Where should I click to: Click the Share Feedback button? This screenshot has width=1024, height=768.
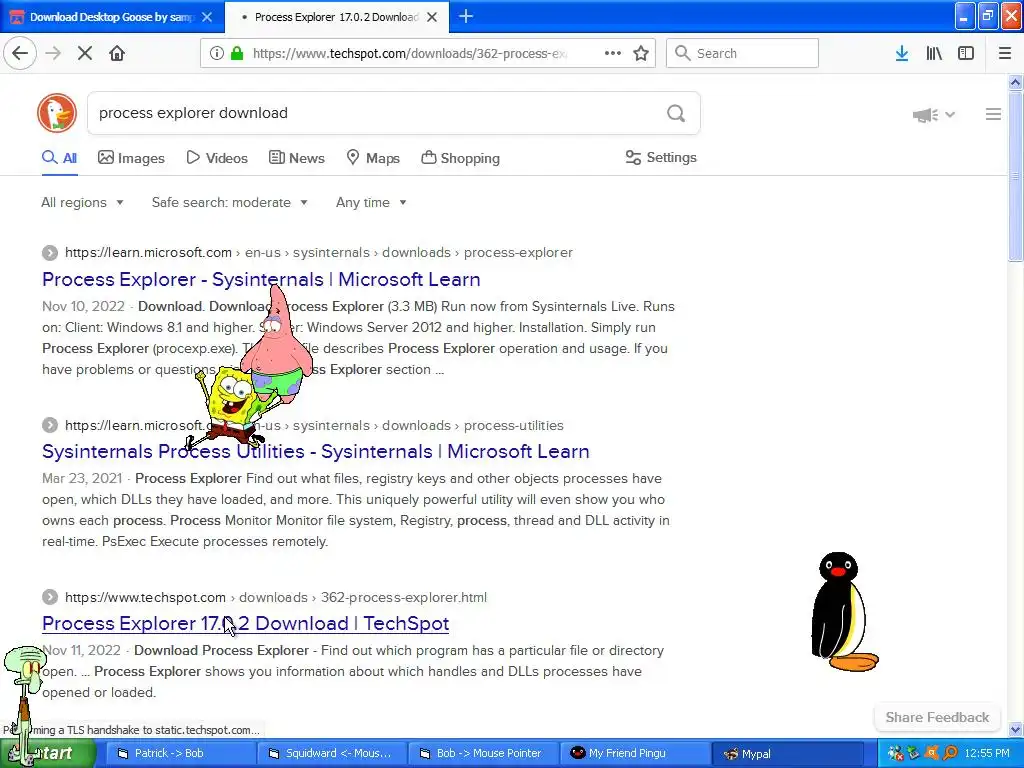click(x=937, y=717)
